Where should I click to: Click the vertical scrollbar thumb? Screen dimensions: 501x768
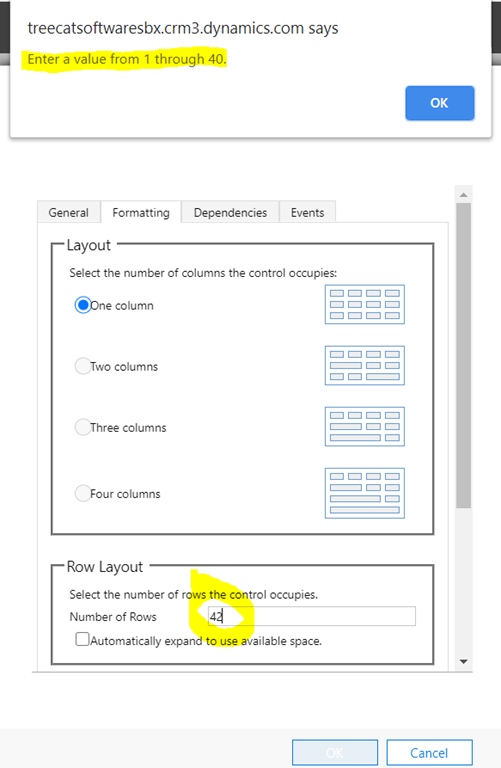click(463, 356)
